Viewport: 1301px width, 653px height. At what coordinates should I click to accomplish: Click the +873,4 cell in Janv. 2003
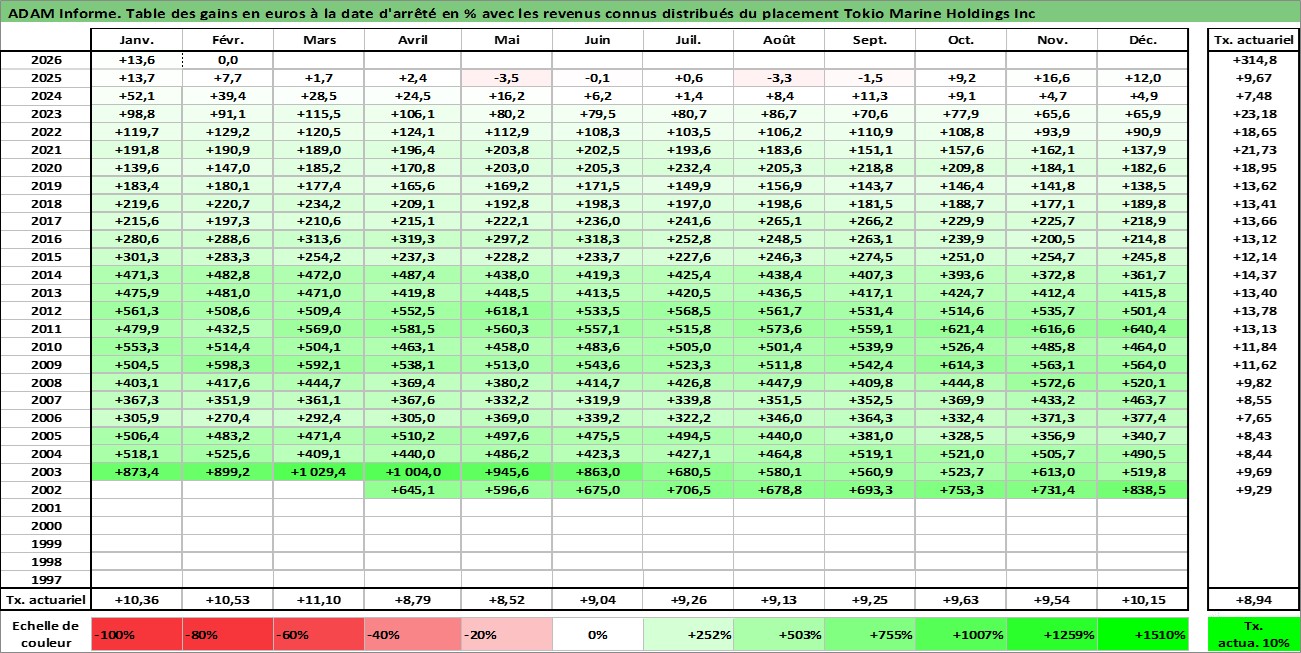136,472
